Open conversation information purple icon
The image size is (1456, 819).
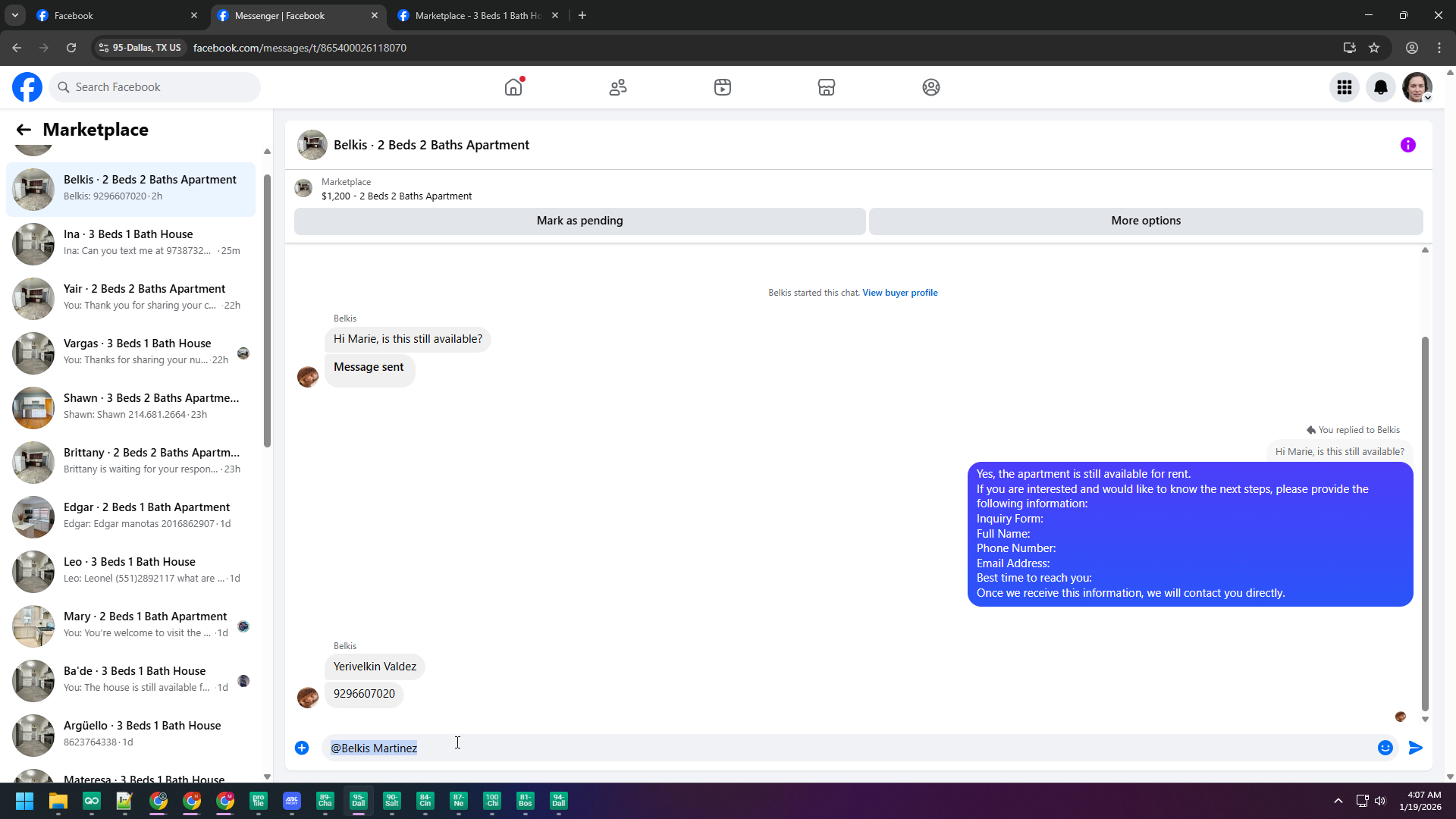[x=1408, y=145]
